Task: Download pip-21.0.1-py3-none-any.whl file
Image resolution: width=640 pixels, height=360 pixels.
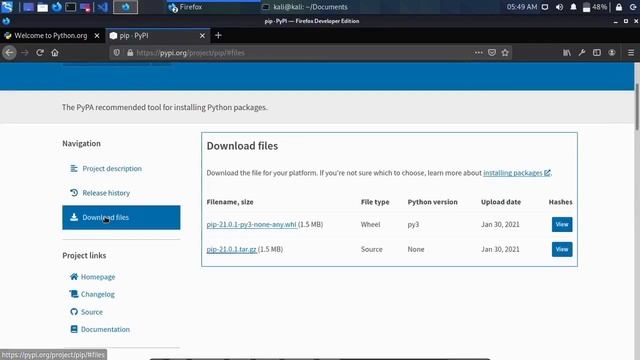Action: (251, 224)
